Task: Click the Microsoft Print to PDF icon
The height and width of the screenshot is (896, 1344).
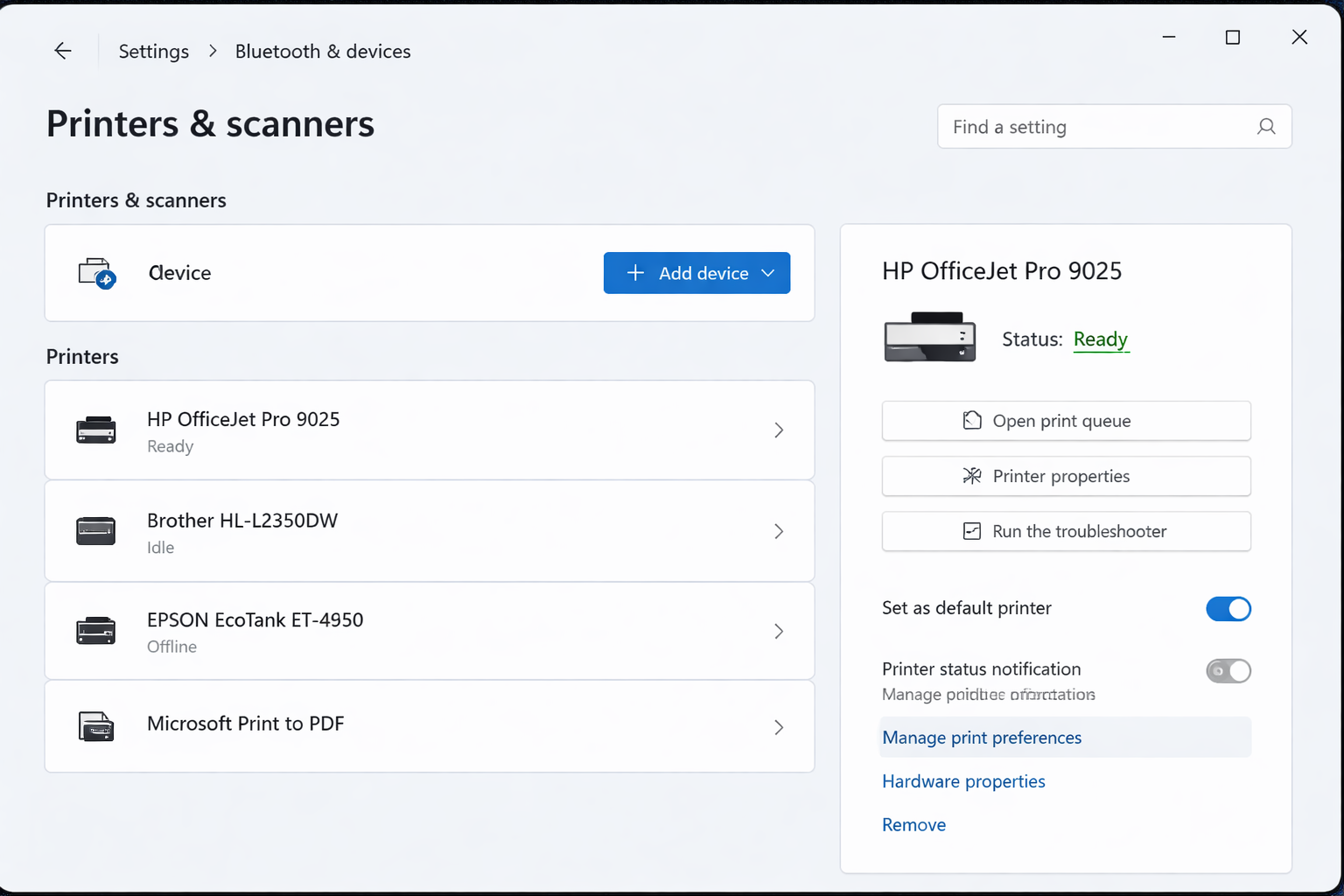Action: [x=96, y=726]
